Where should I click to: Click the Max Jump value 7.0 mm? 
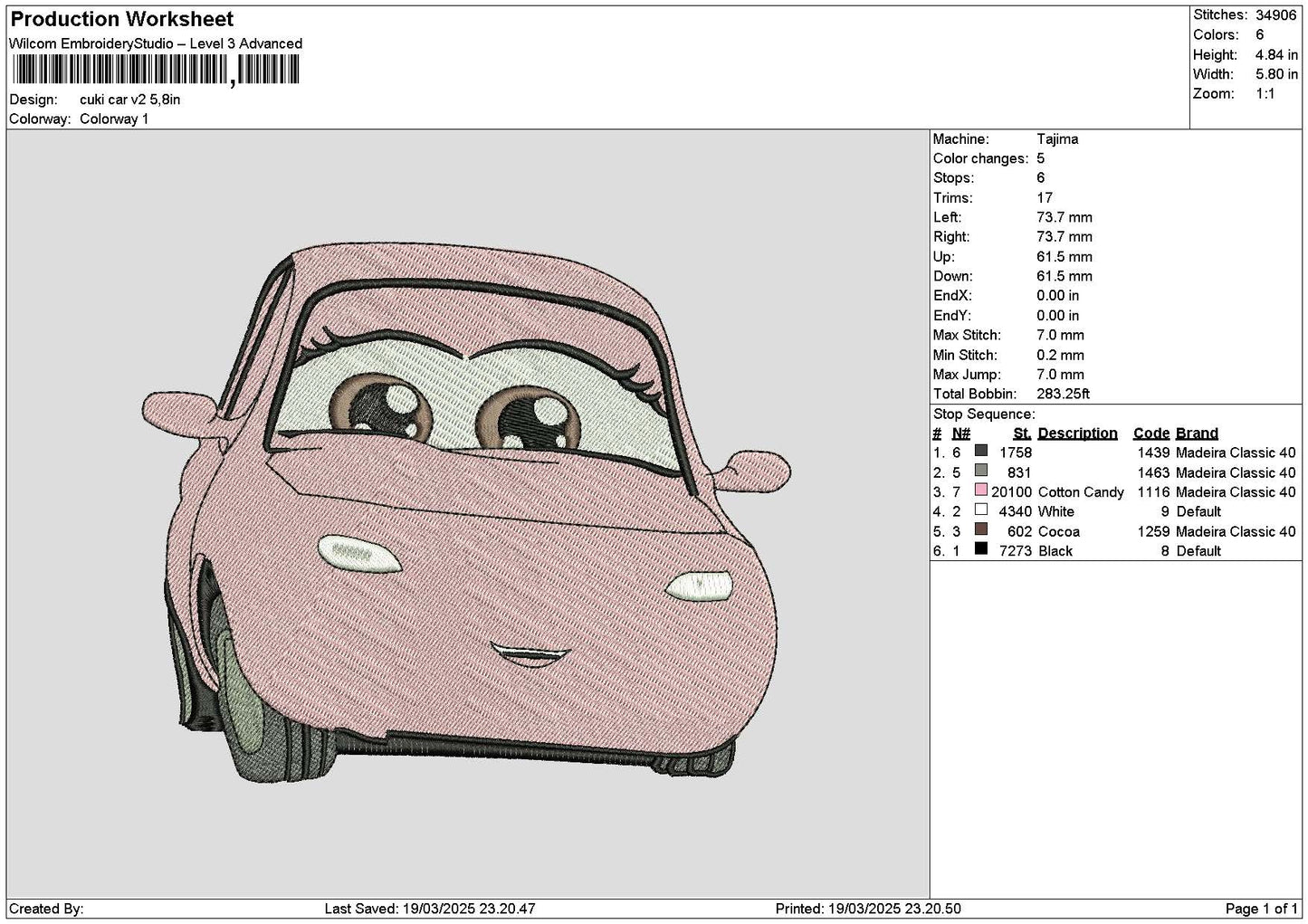click(x=1060, y=375)
